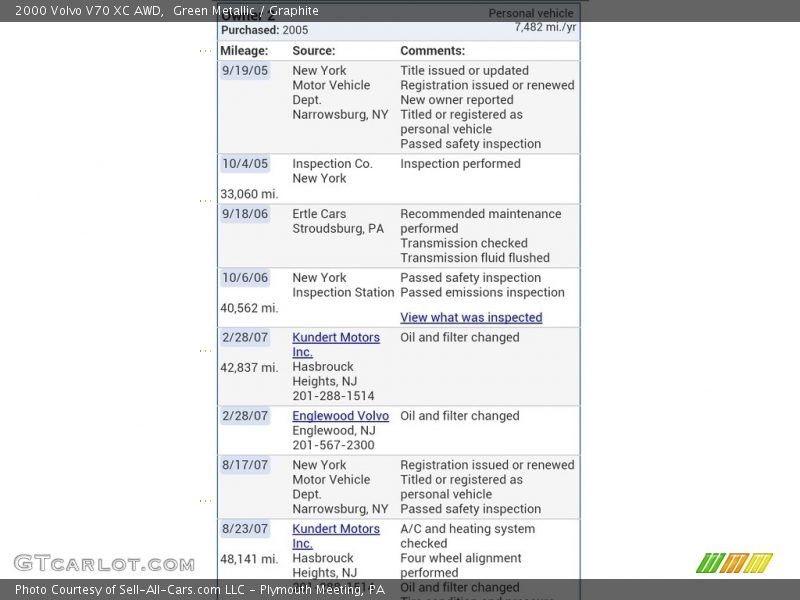
Task: Click 'Transmission fluid flushed' comment
Action: 475,258
